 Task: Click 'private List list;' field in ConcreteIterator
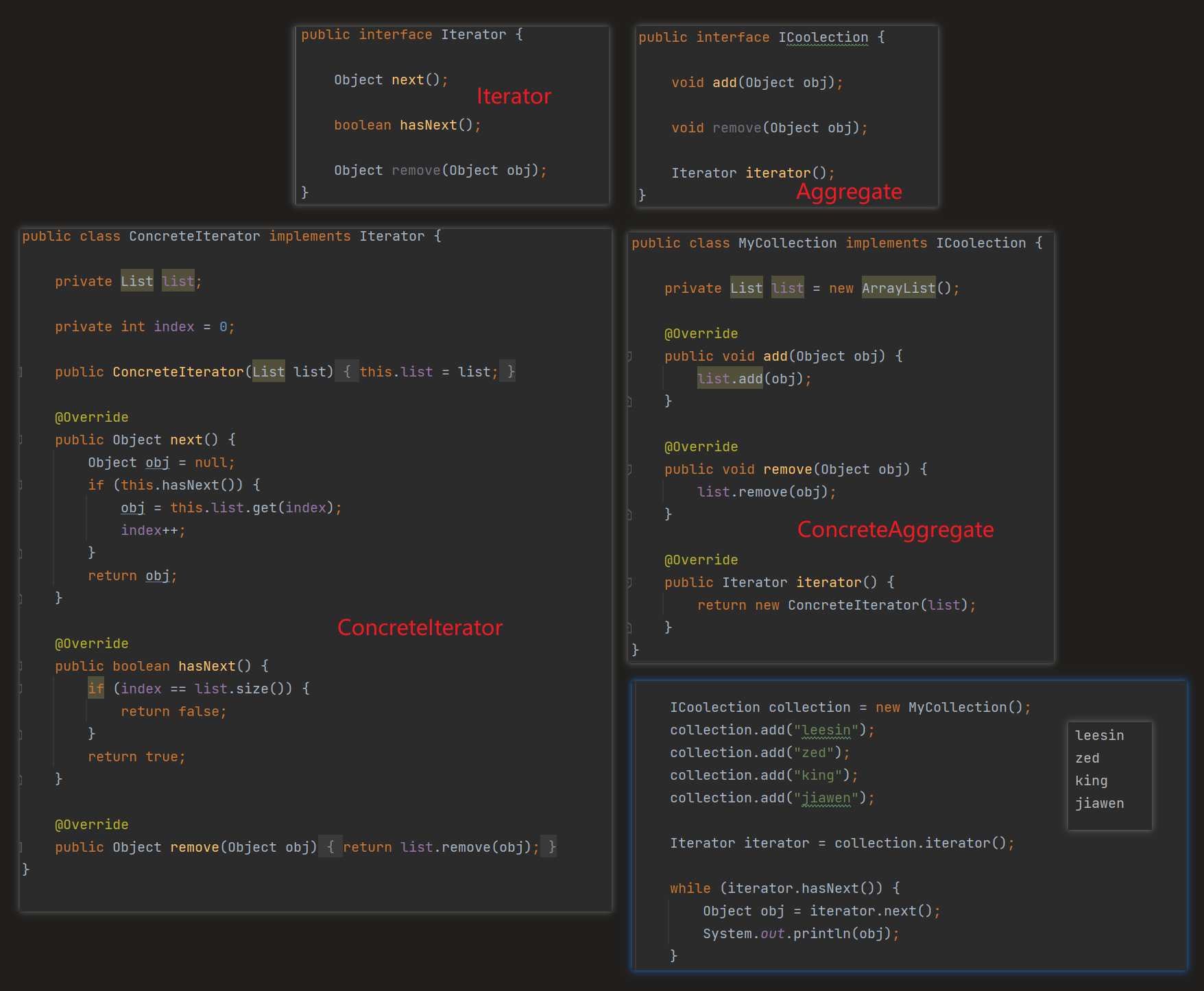click(128, 282)
